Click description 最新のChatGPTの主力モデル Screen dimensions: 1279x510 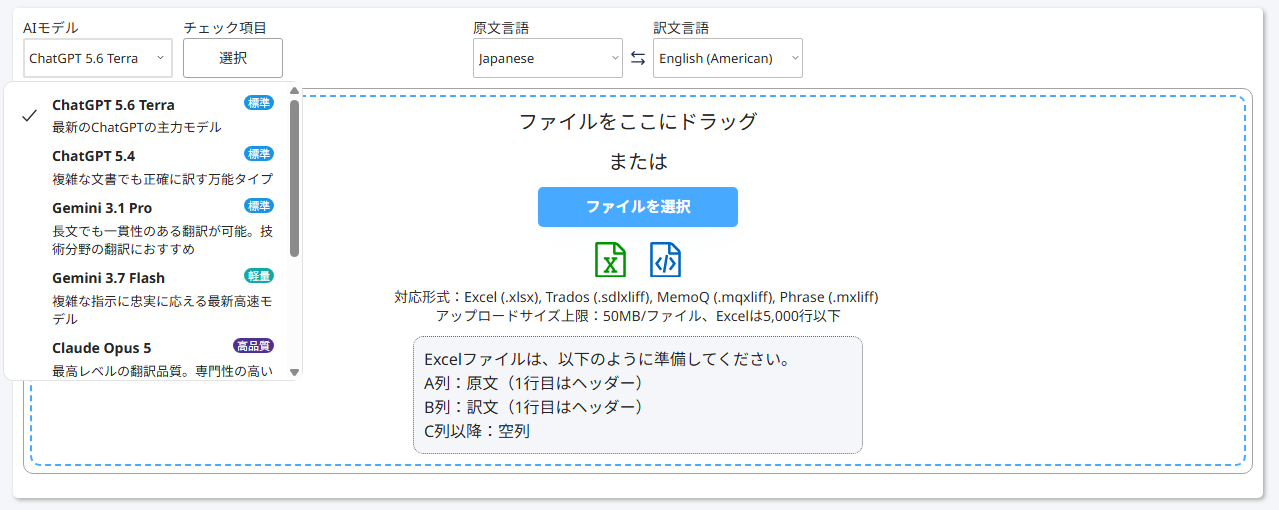pos(137,127)
